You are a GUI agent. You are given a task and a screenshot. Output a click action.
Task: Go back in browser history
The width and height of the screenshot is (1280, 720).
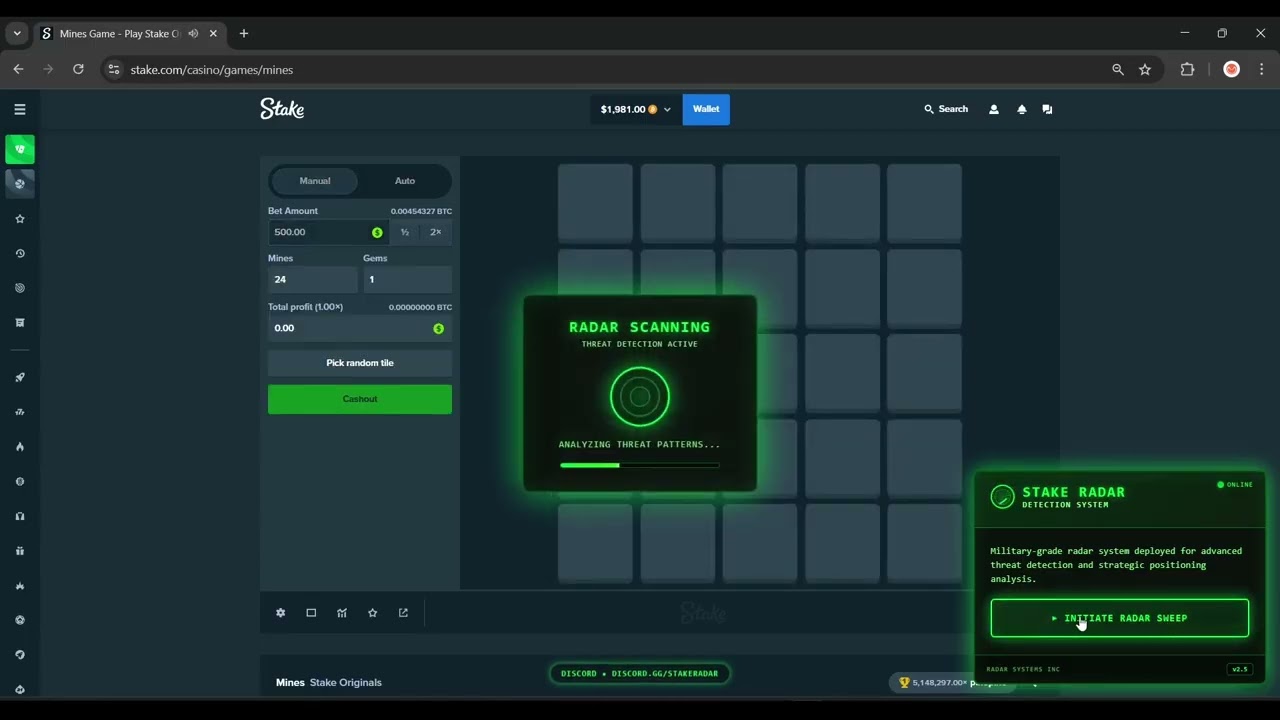(x=18, y=69)
